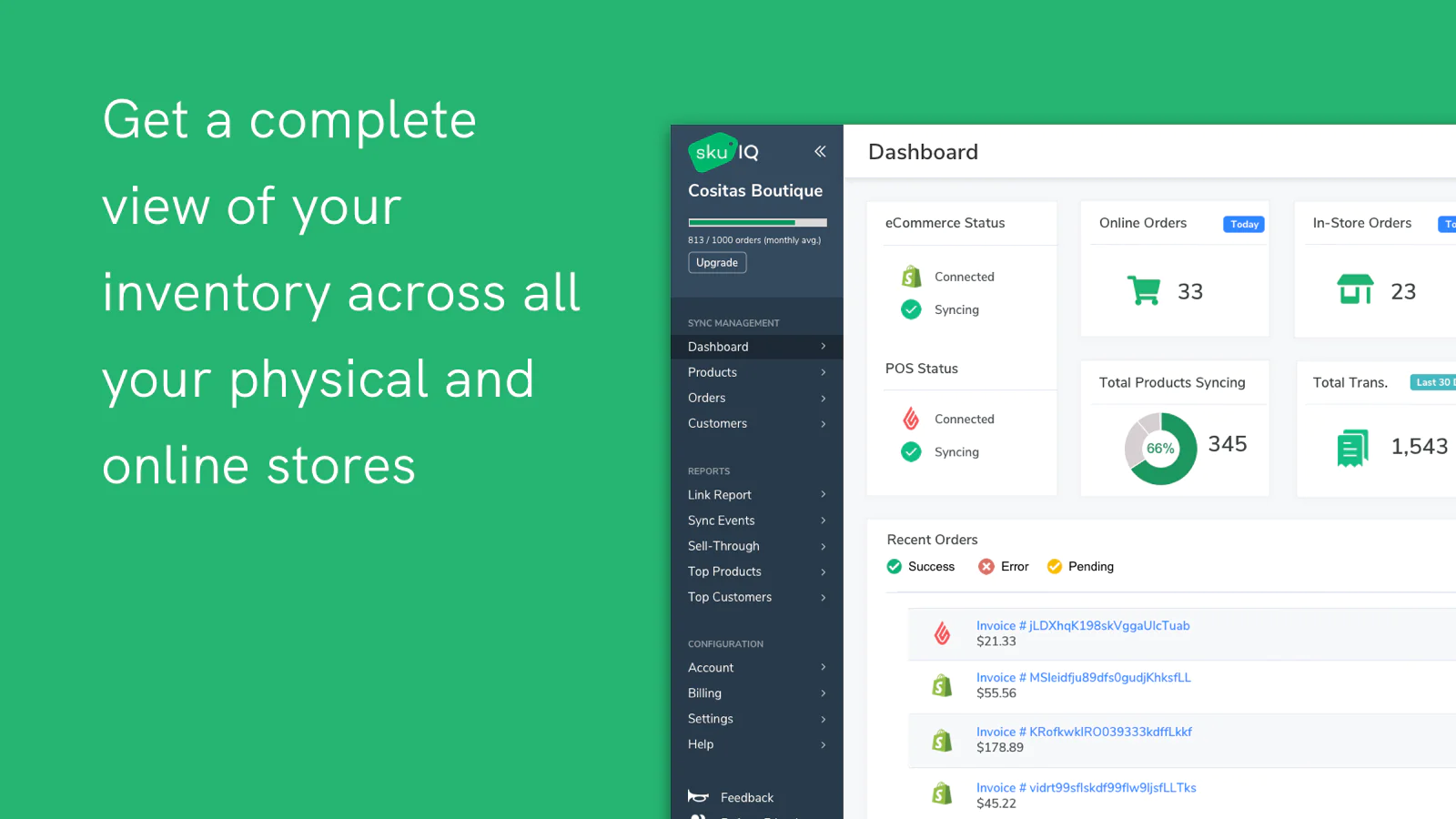Click the eCommerce Syncing green checkmark

[911, 309]
